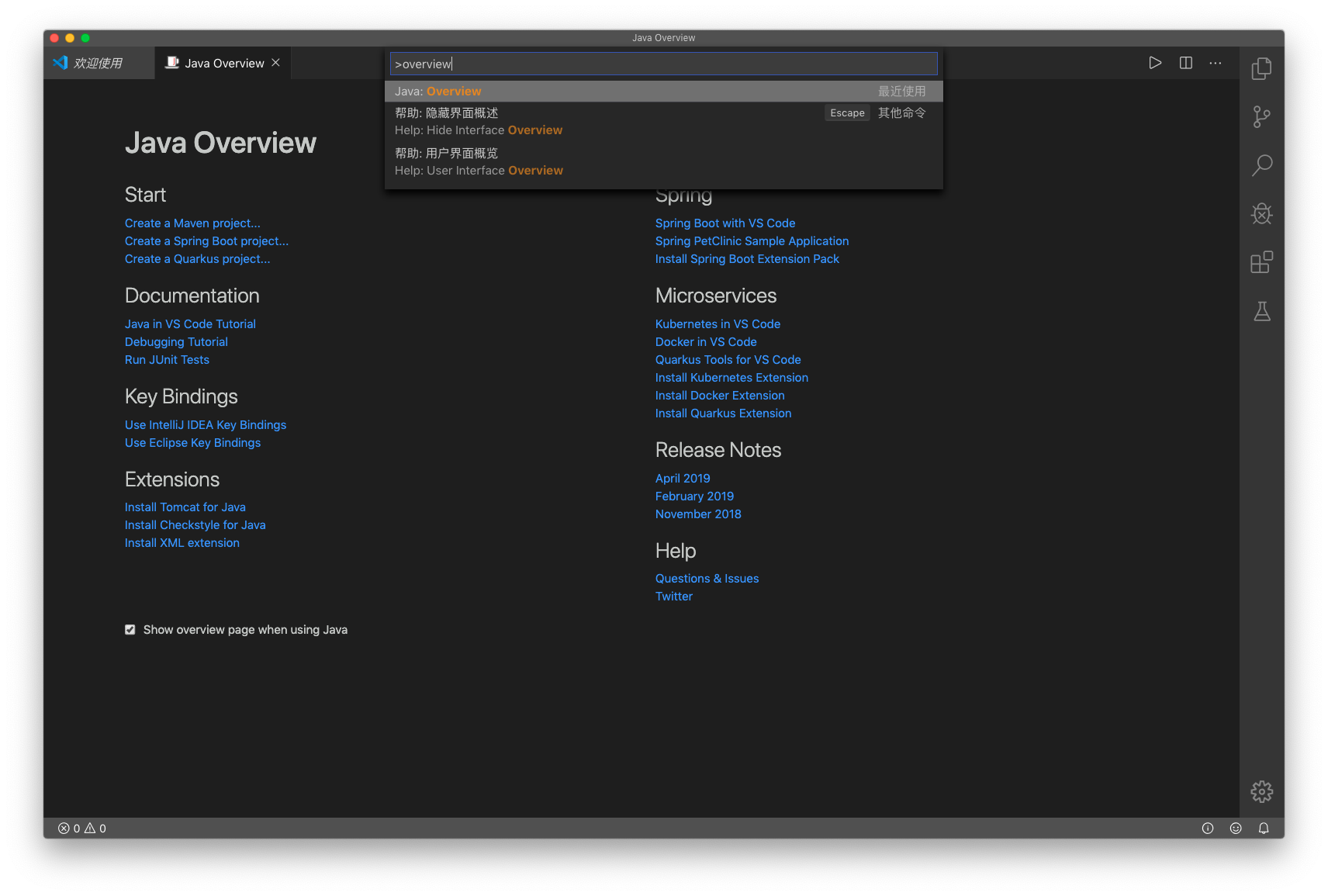Click the Microservices section heading
This screenshot has width=1328, height=896.
[x=715, y=296]
